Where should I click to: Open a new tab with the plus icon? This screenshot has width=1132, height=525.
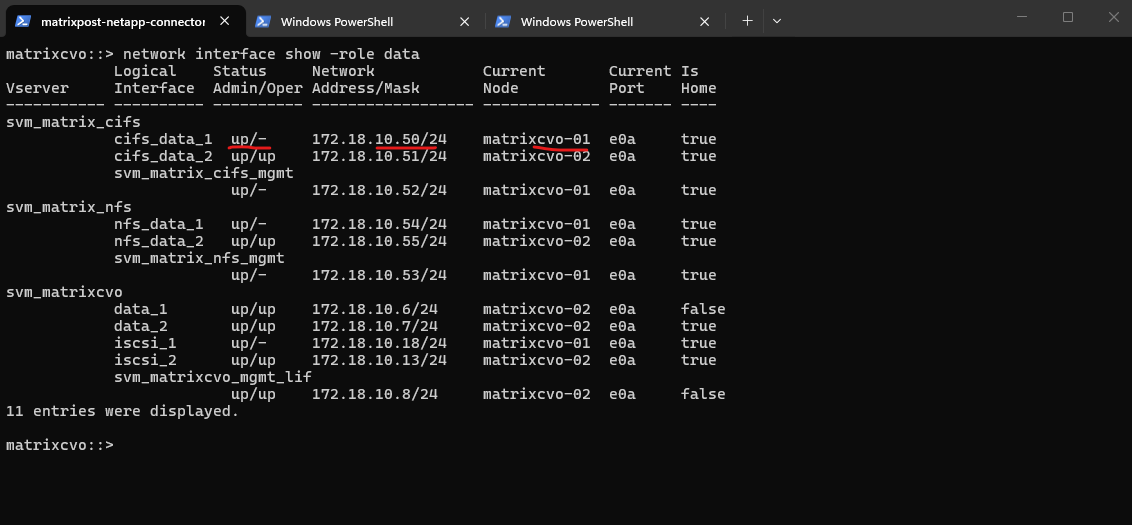coord(747,20)
